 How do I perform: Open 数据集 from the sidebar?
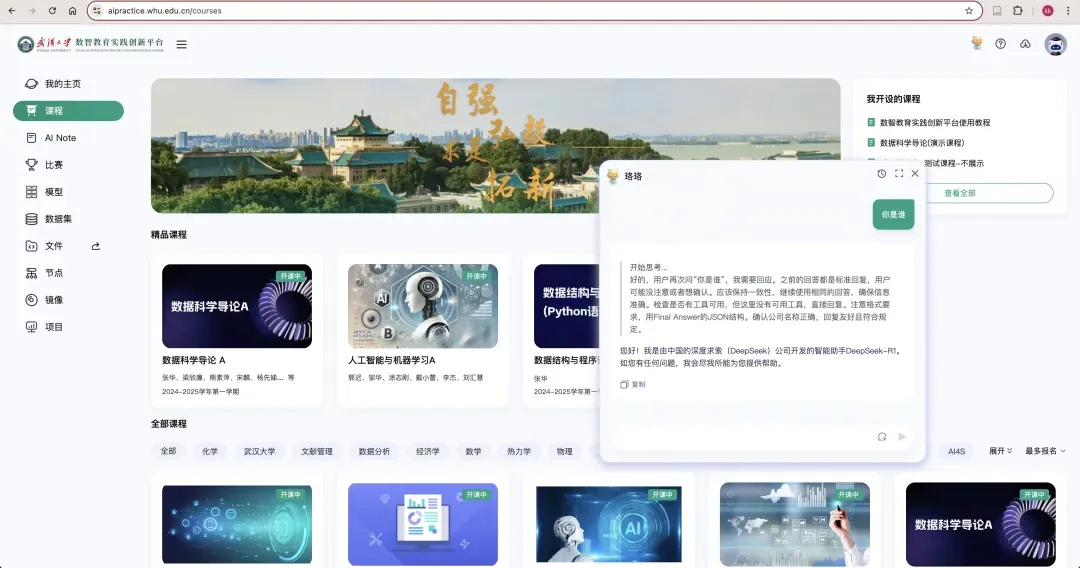tap(58, 219)
